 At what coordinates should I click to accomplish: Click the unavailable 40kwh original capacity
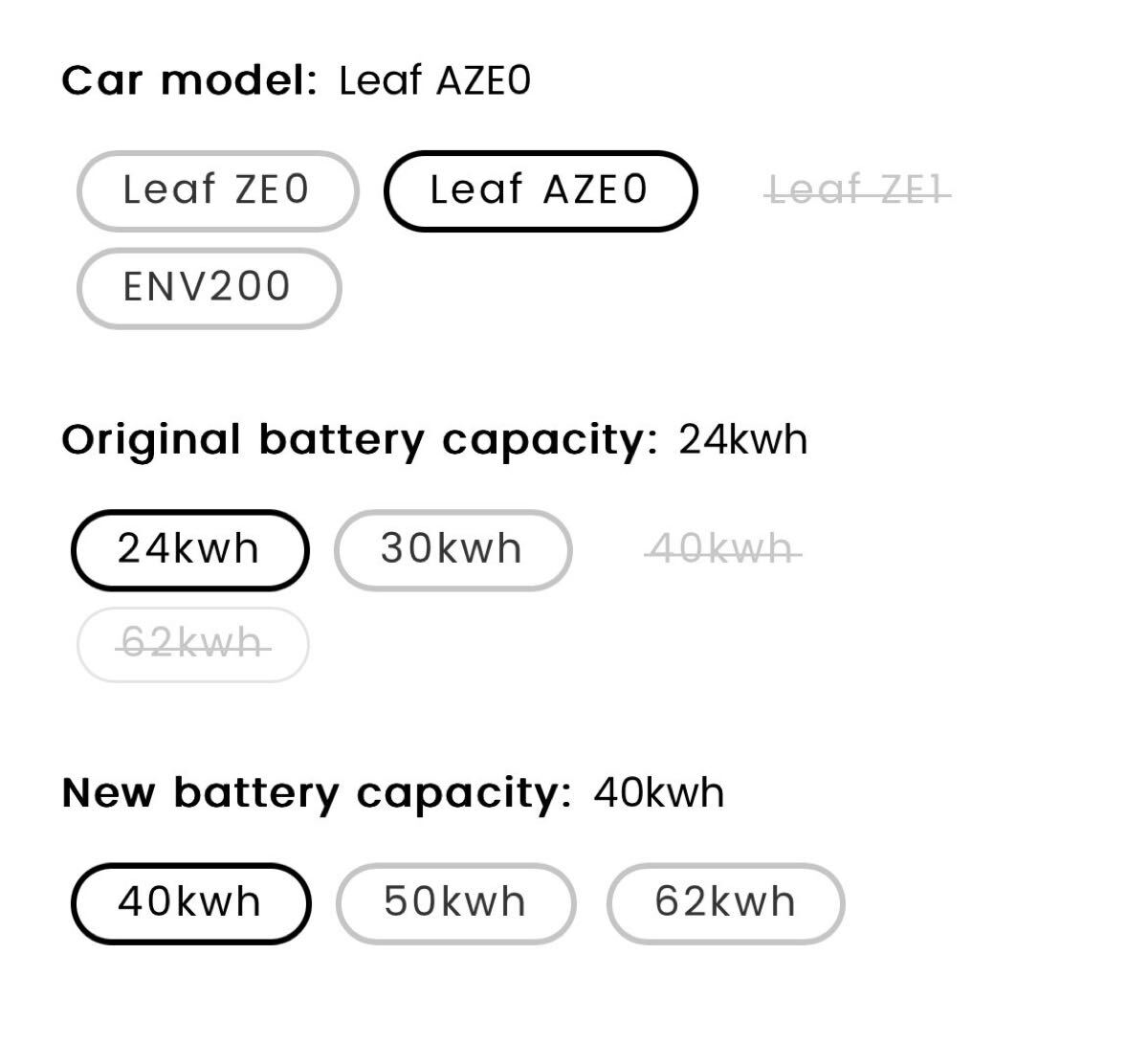(x=722, y=550)
